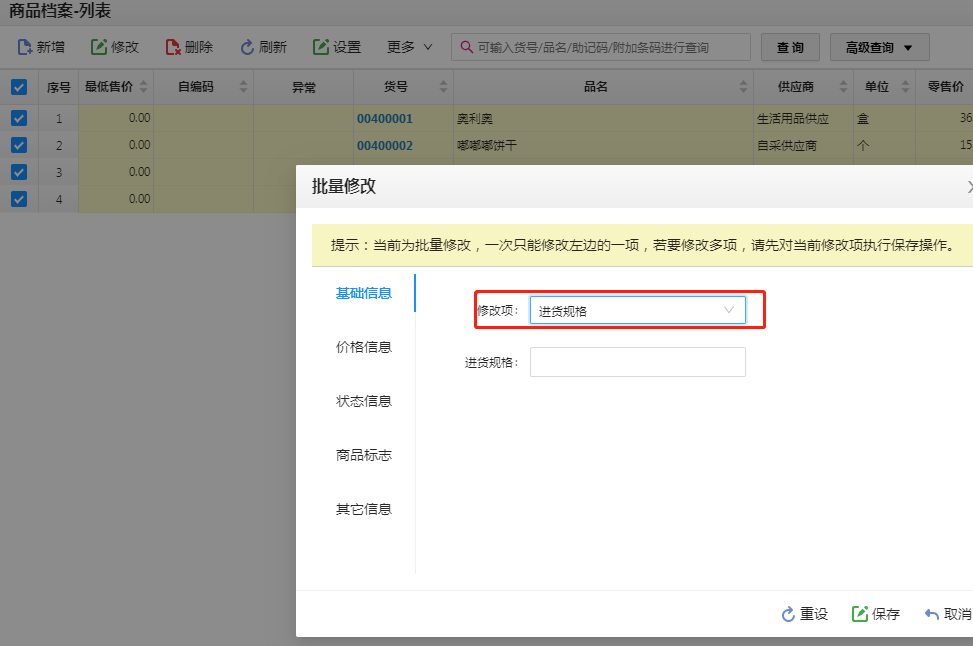Sort by 货号 column arrows
The image size is (973, 646).
tap(443, 87)
